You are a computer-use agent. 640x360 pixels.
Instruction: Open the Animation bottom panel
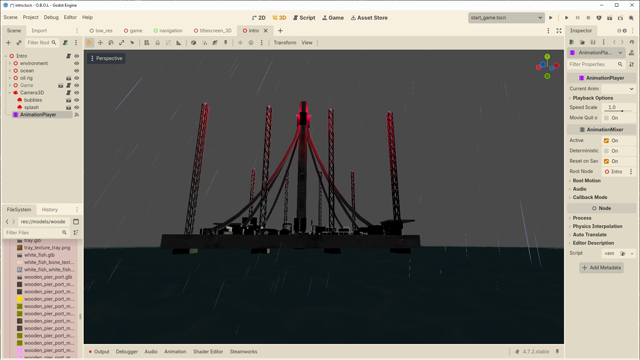[175, 351]
